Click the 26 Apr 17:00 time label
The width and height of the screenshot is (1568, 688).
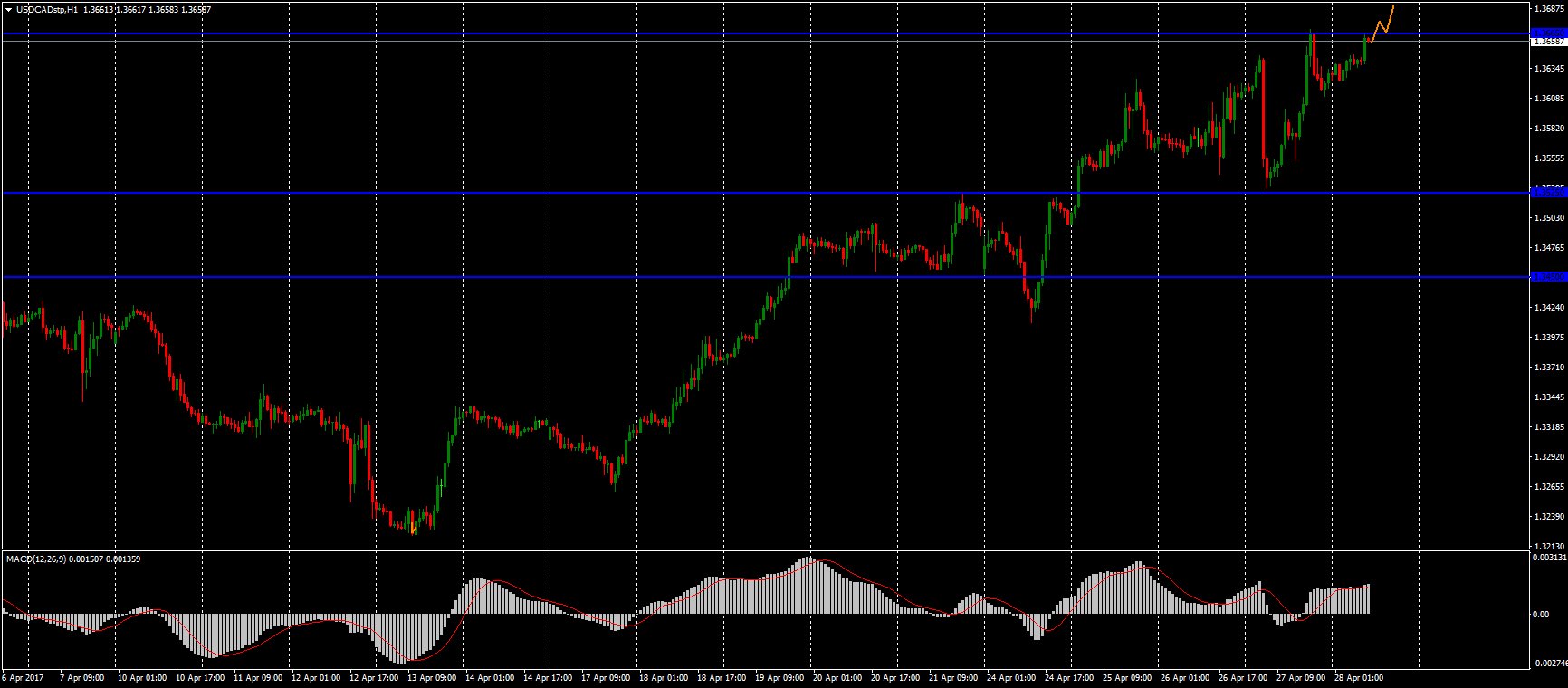tap(1243, 677)
